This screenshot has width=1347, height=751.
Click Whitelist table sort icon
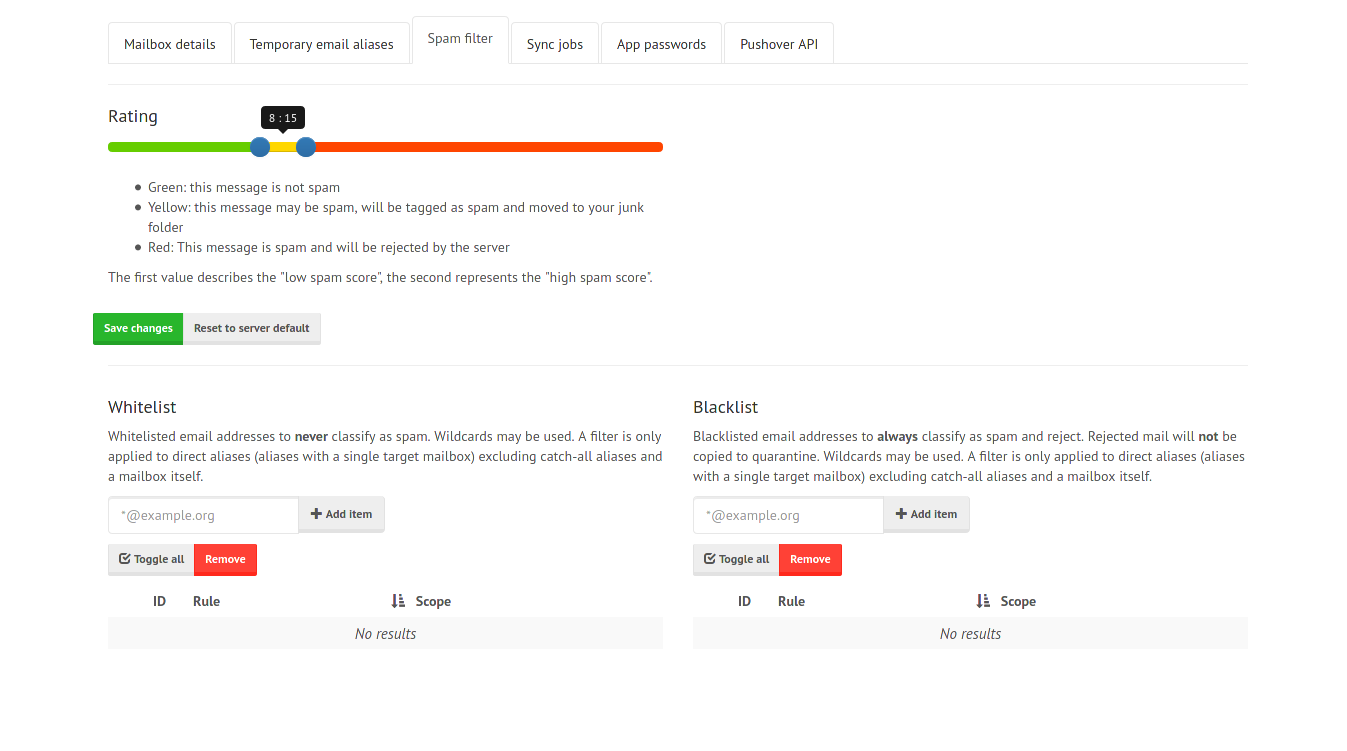tap(398, 601)
